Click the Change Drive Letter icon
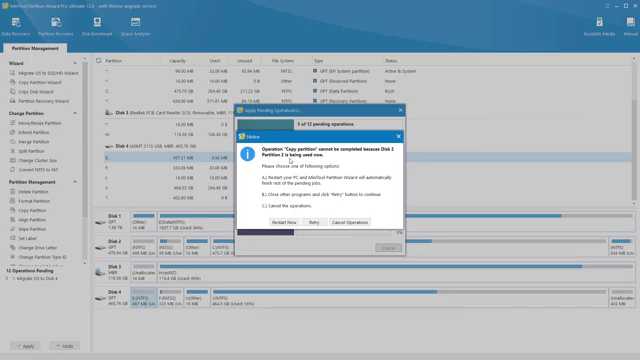This screenshot has height=360, width=640. 13,247
